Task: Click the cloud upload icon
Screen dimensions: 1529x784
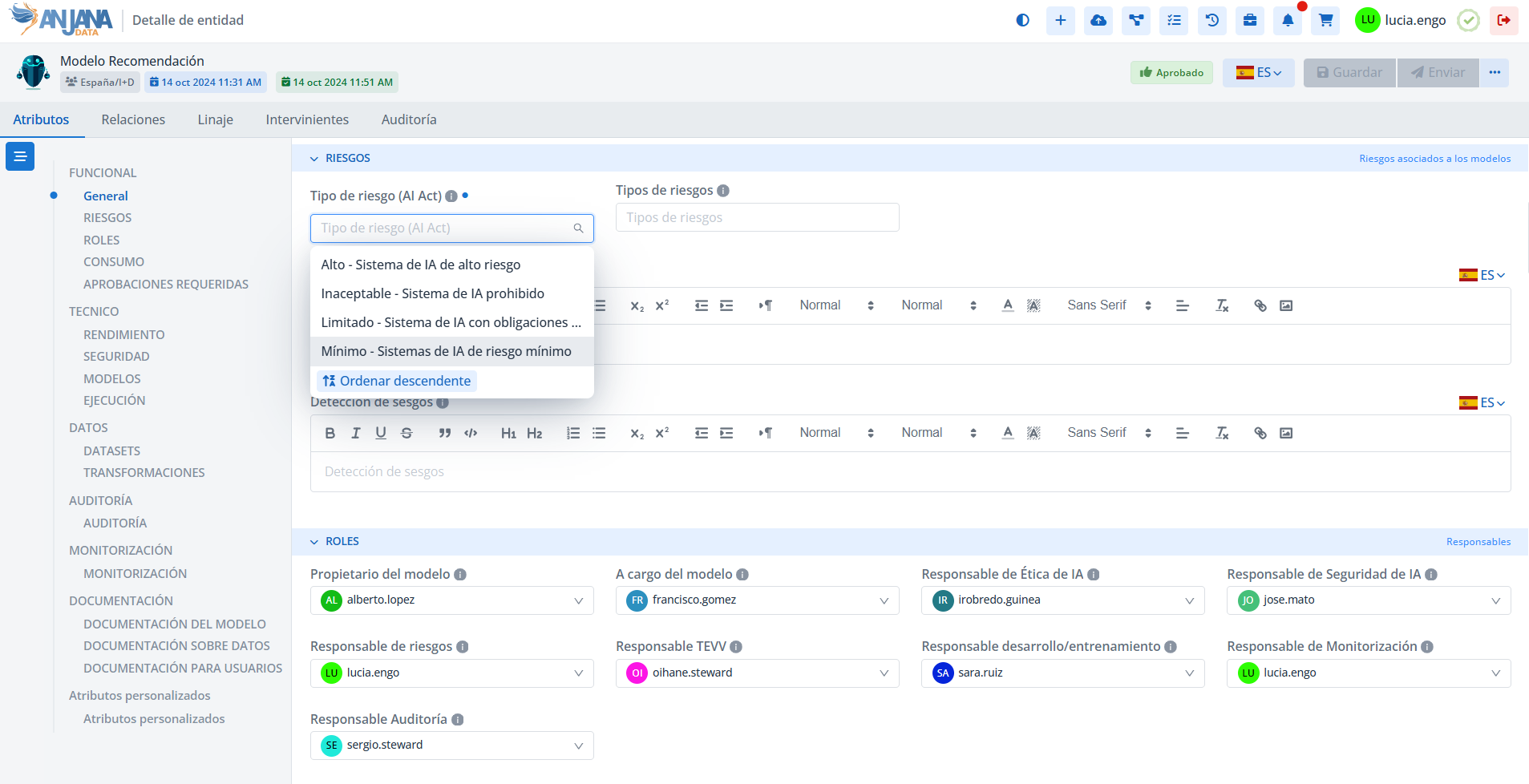Action: (x=1098, y=21)
